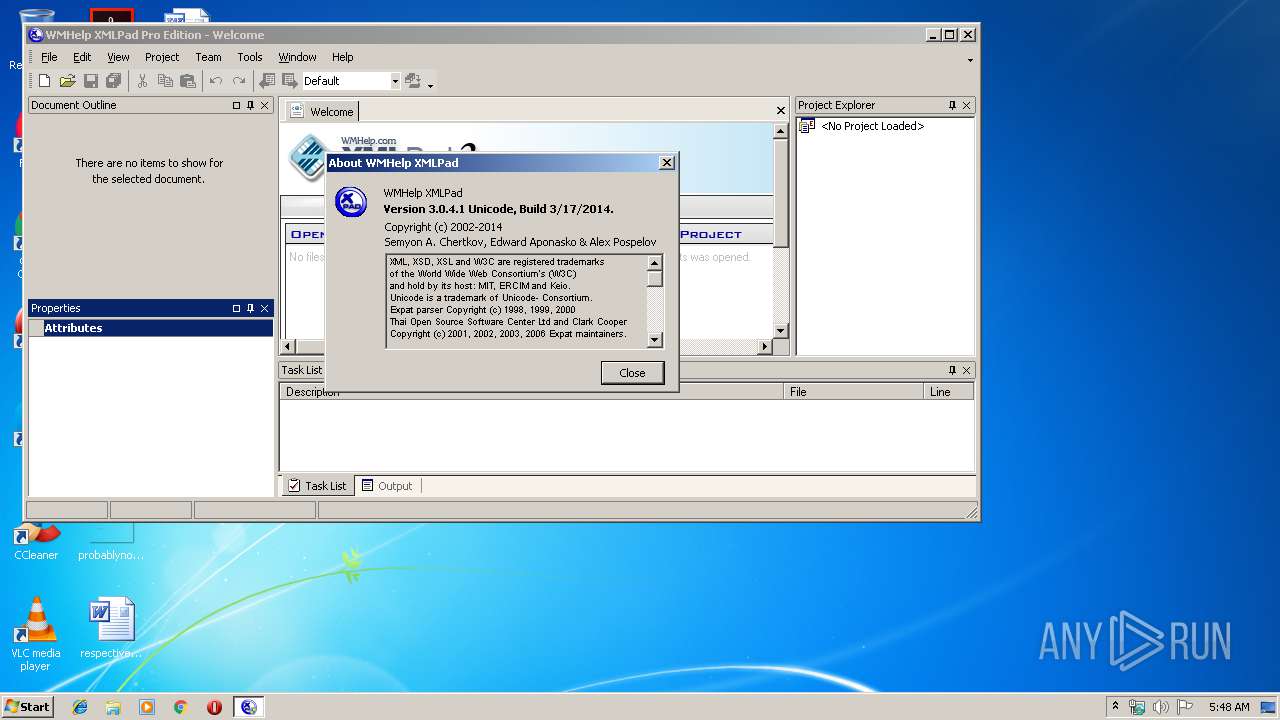Maximize the Document Outline panel
Image resolution: width=1280 pixels, height=720 pixels.
pos(237,105)
